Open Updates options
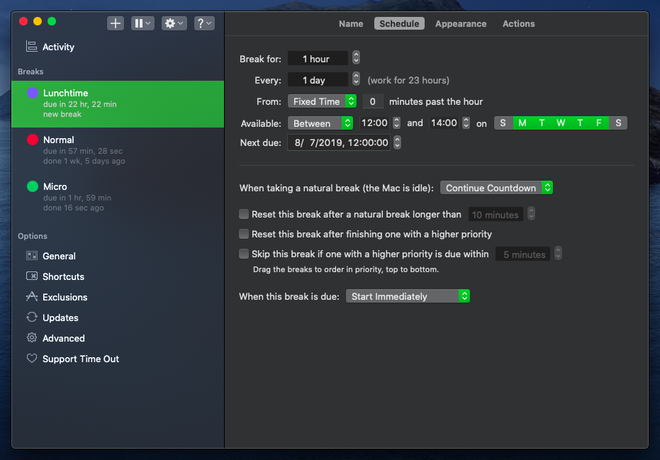This screenshot has width=660, height=460. 60,318
